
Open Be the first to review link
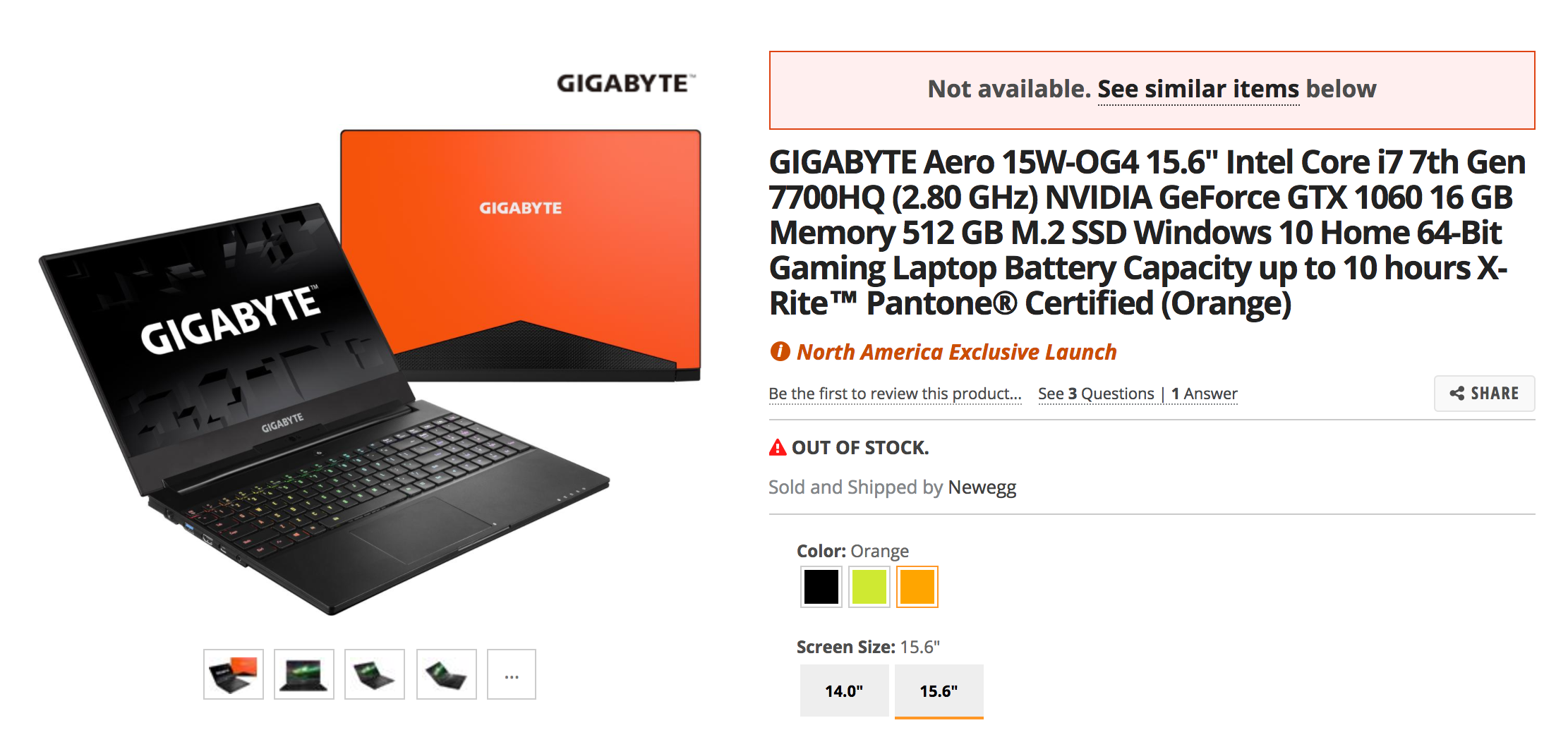(895, 394)
